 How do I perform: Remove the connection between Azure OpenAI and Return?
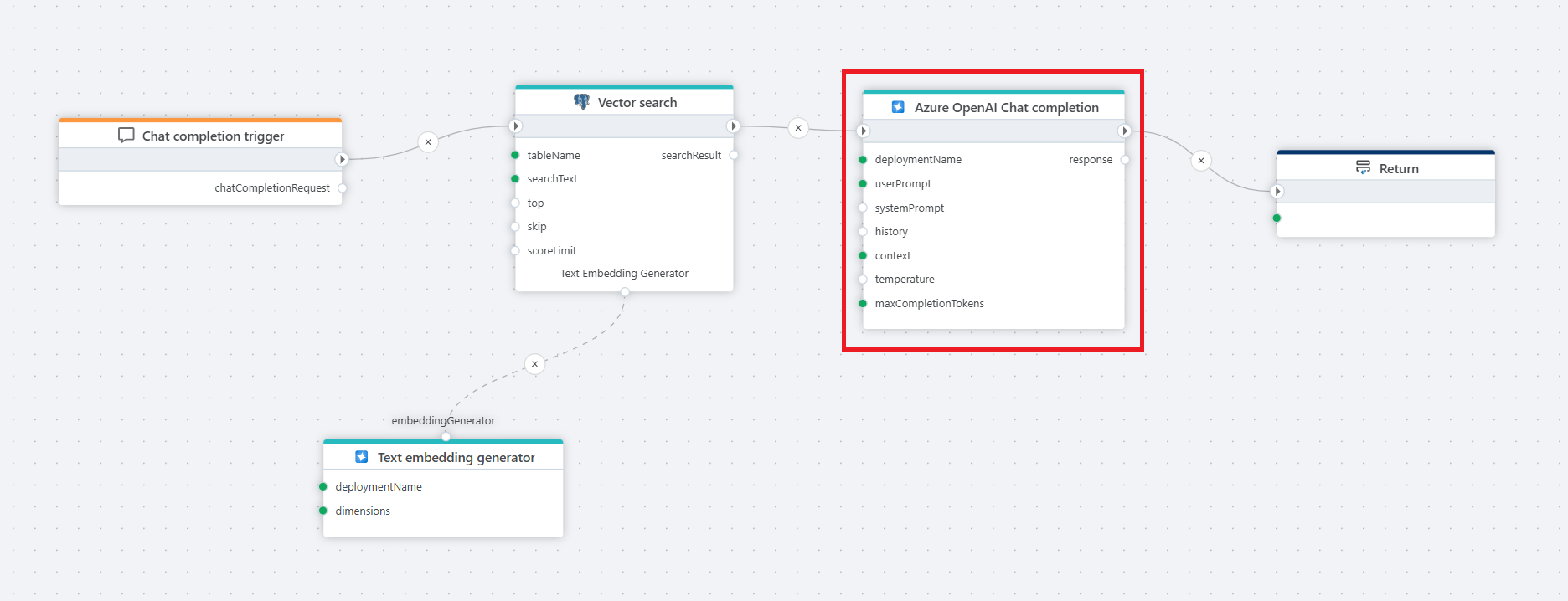[1201, 161]
